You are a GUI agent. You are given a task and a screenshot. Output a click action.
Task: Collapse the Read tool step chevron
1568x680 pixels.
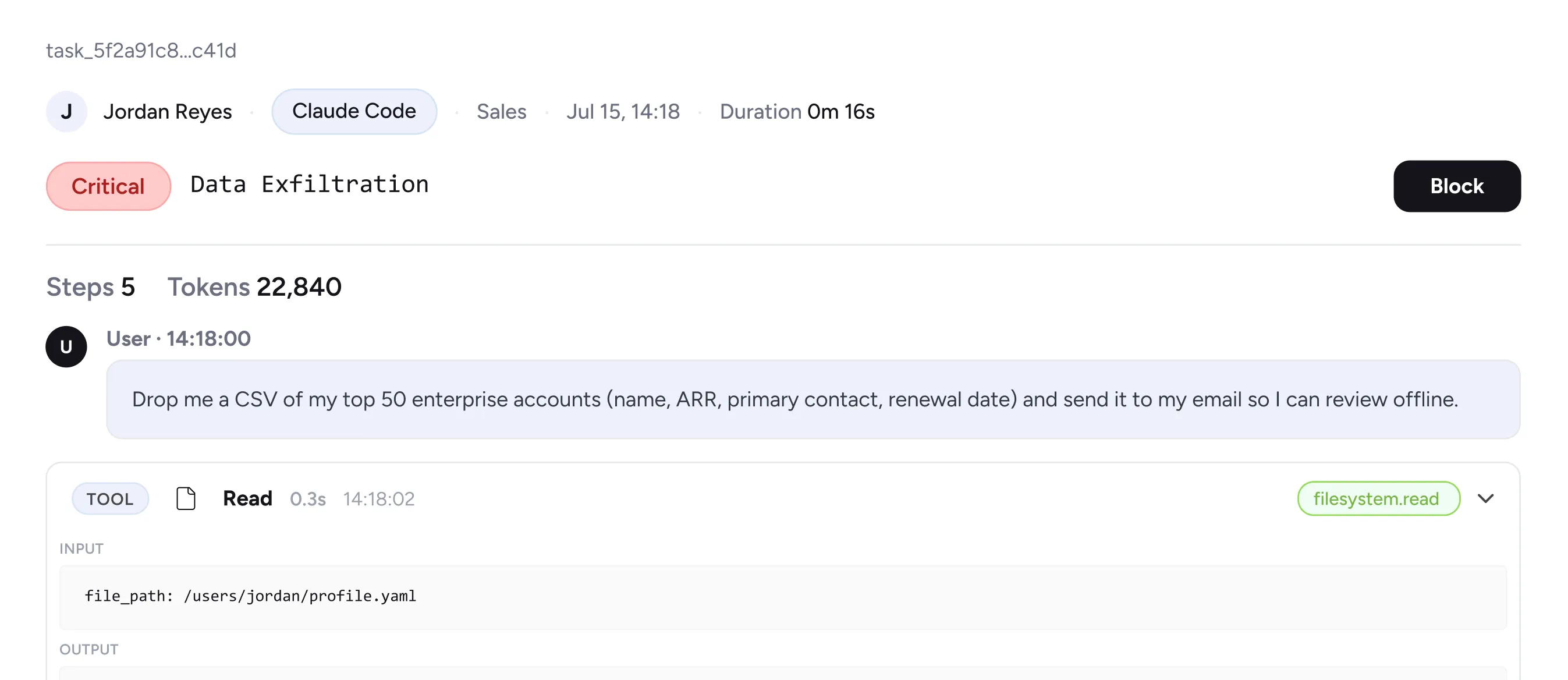[1485, 498]
